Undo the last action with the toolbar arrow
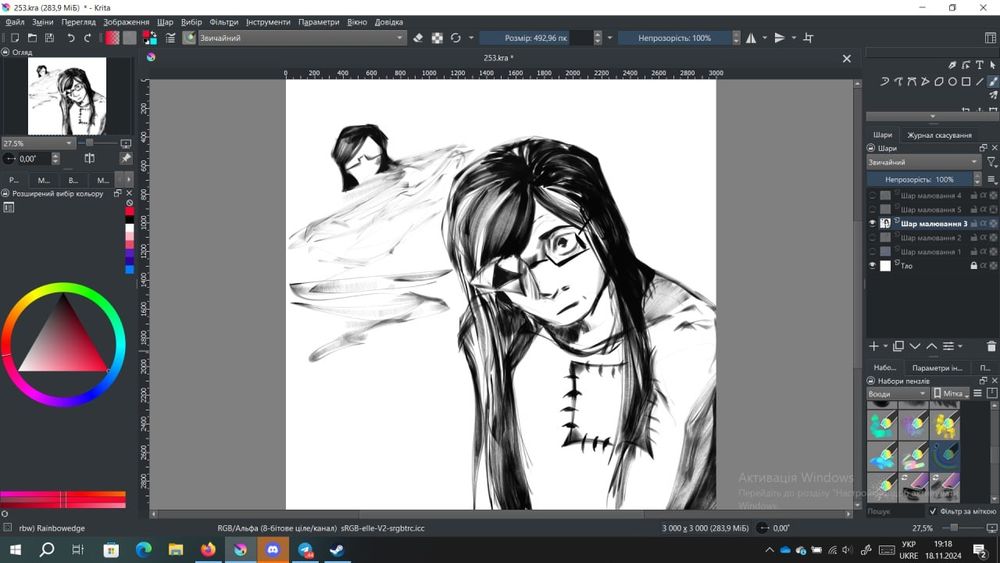Viewport: 1000px width, 563px height. pyautogui.click(x=71, y=38)
